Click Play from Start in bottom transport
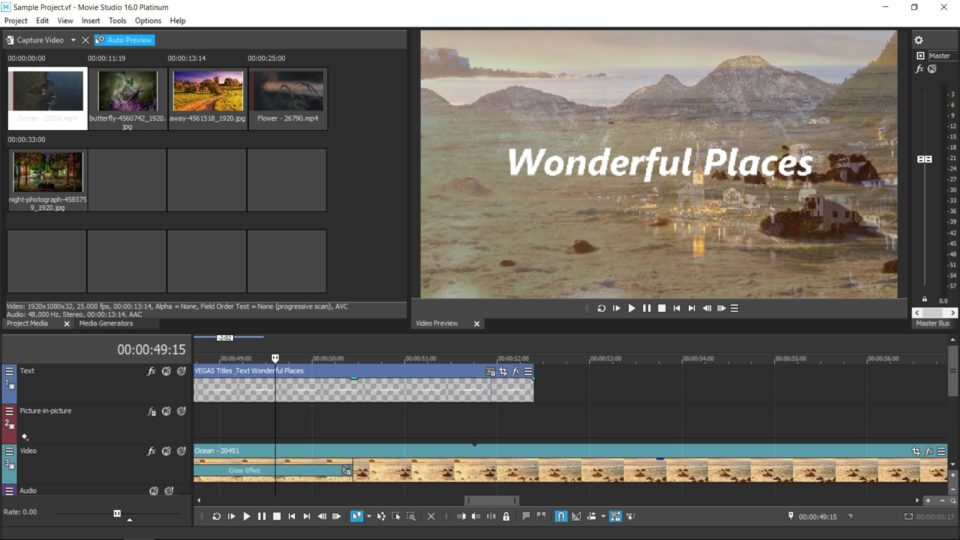The image size is (960, 540). 231,517
